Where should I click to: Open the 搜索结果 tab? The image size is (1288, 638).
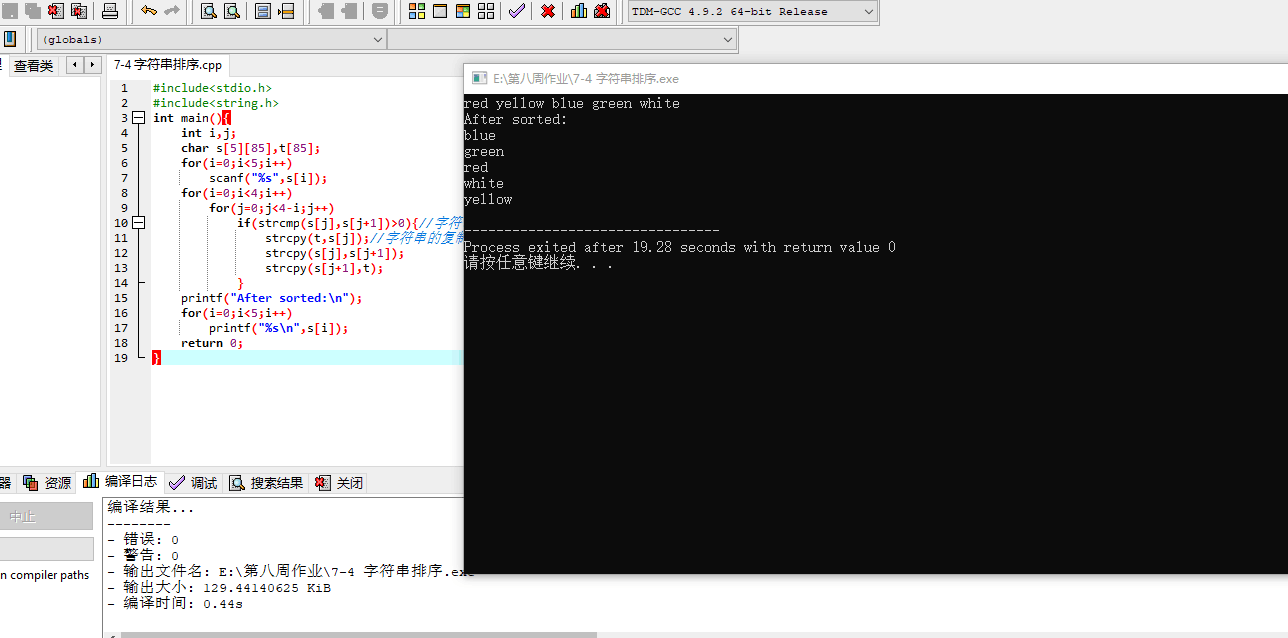(266, 483)
